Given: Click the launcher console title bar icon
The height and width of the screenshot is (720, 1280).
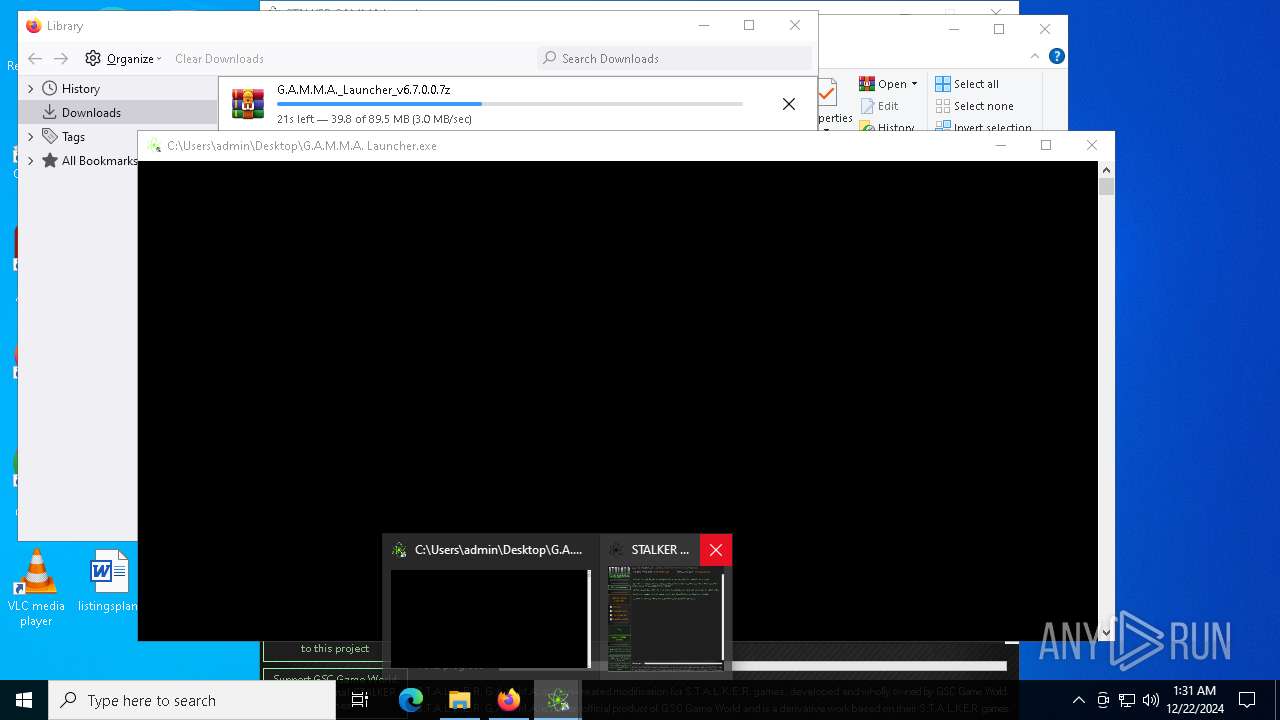Looking at the screenshot, I should click(154, 146).
